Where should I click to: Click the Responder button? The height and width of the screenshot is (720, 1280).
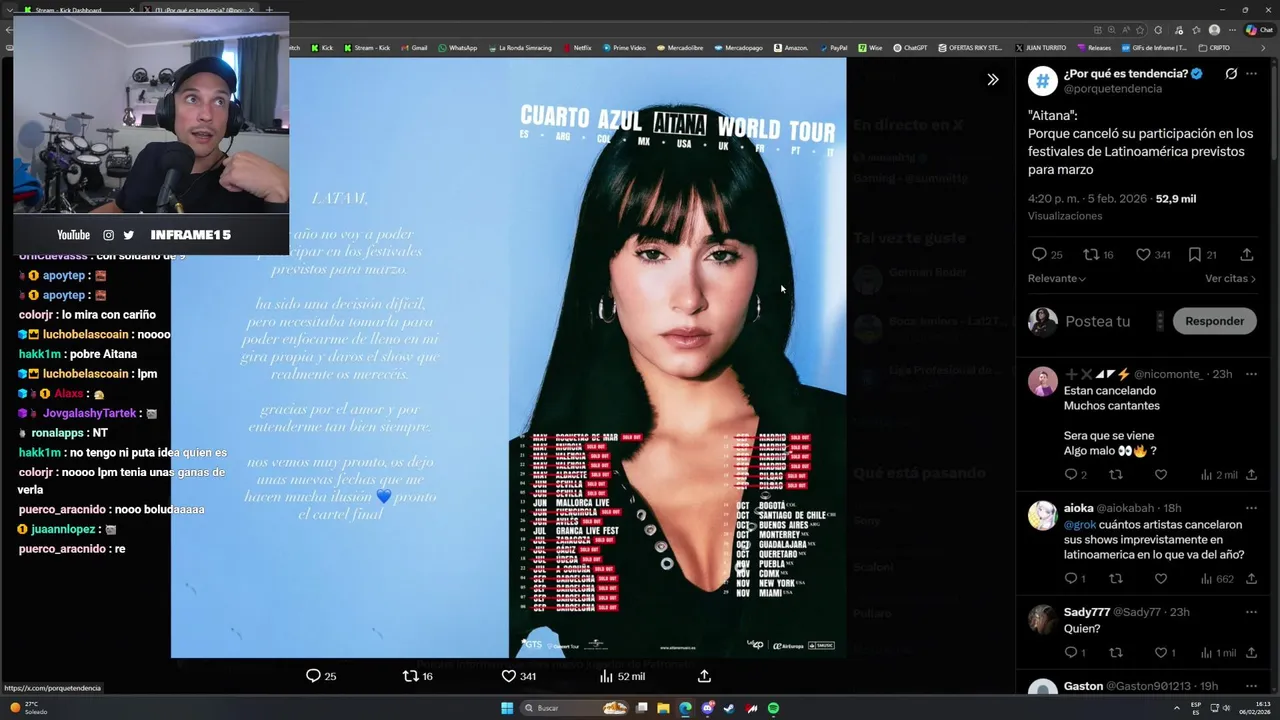click(1214, 321)
